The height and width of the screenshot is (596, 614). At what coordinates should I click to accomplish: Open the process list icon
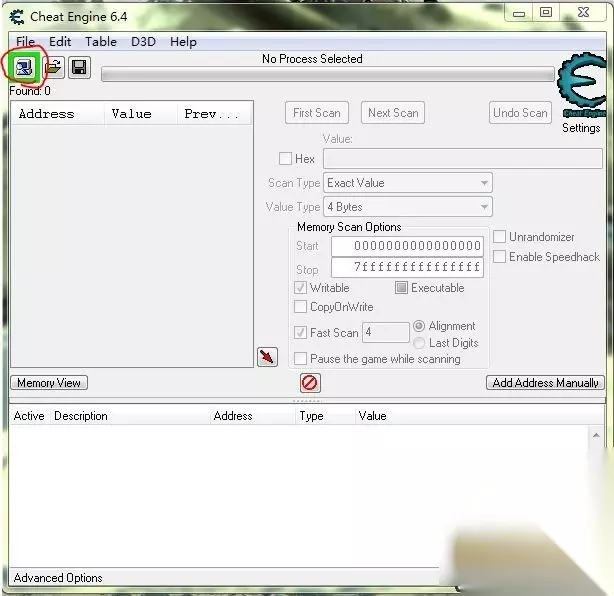pyautogui.click(x=24, y=68)
